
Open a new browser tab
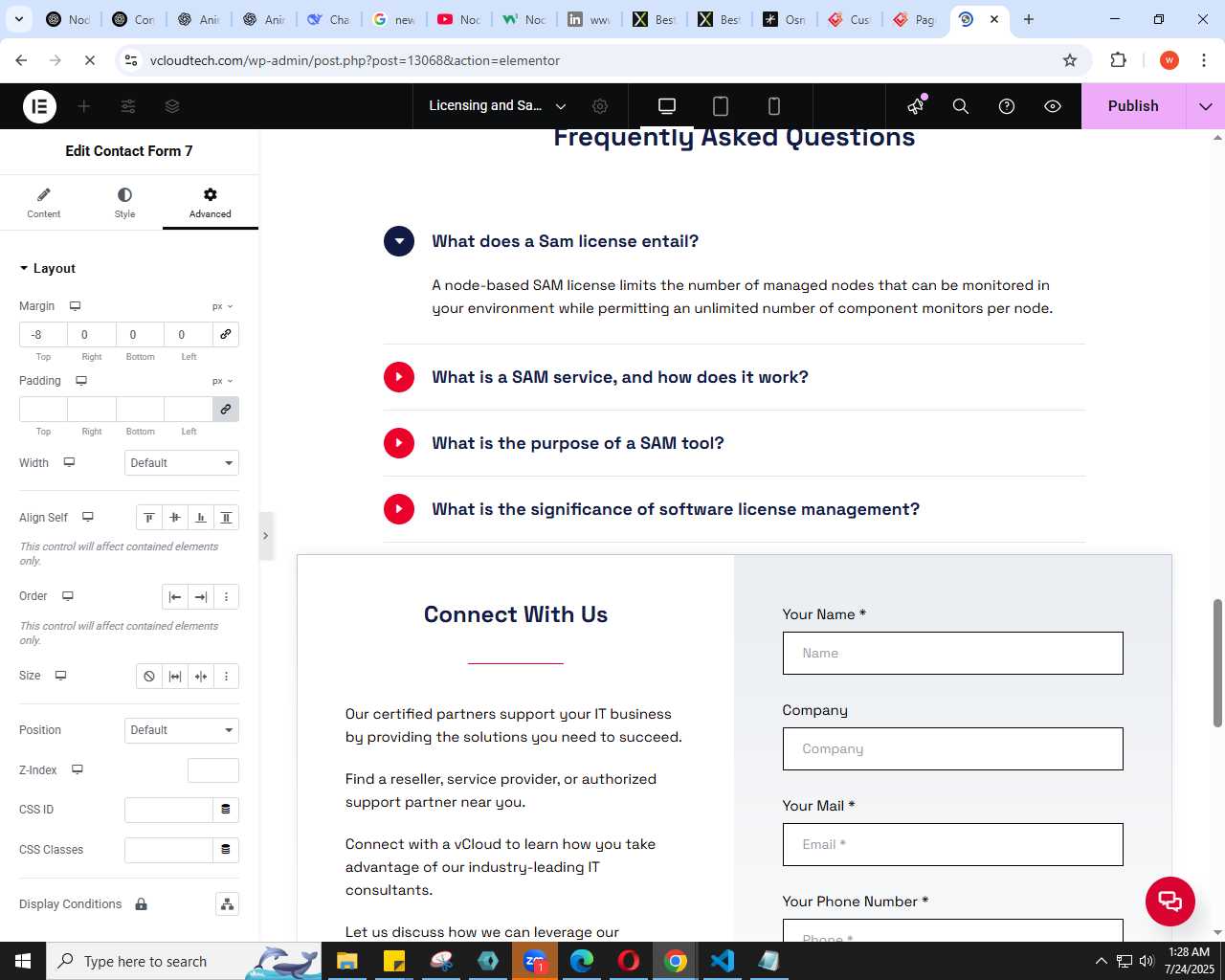1029,19
